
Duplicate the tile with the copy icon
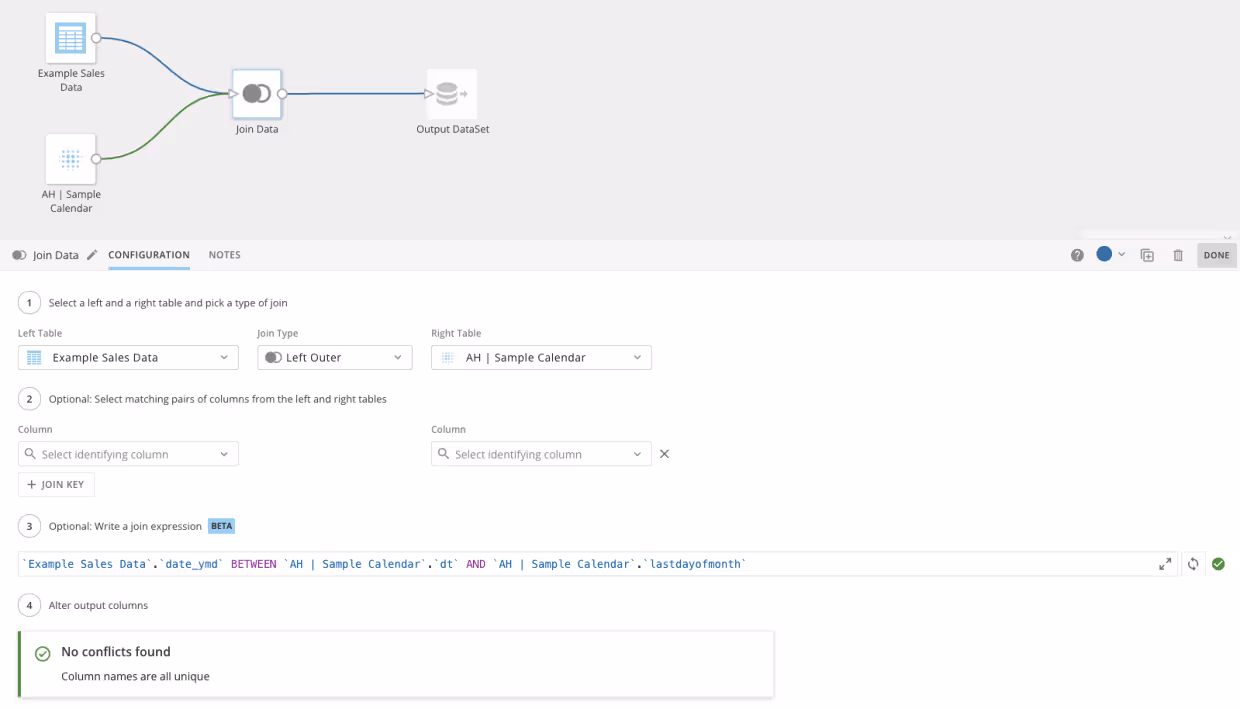[x=1148, y=255]
